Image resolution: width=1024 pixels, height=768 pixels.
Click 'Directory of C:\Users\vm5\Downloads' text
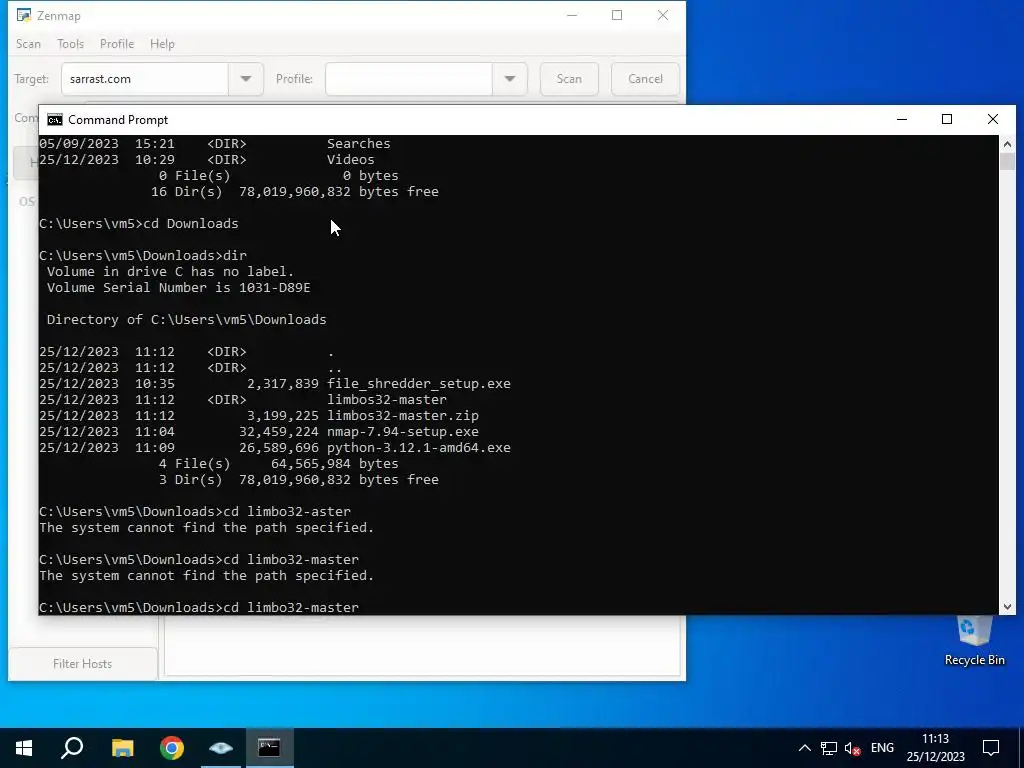[x=186, y=320]
